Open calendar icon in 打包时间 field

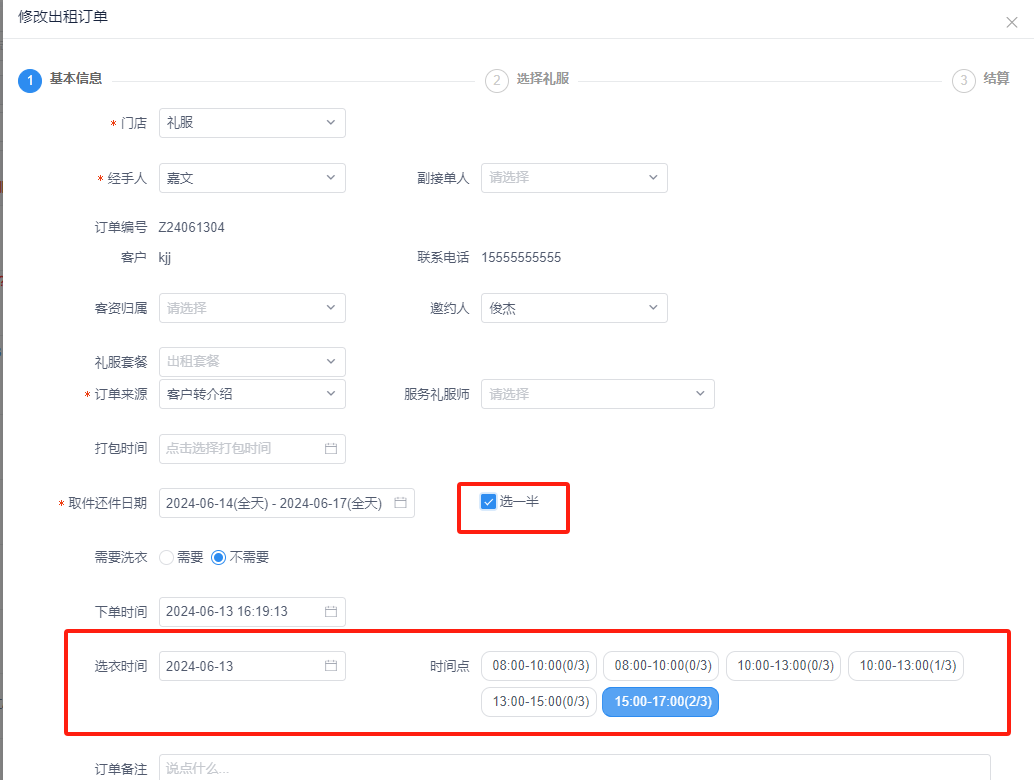tap(331, 448)
